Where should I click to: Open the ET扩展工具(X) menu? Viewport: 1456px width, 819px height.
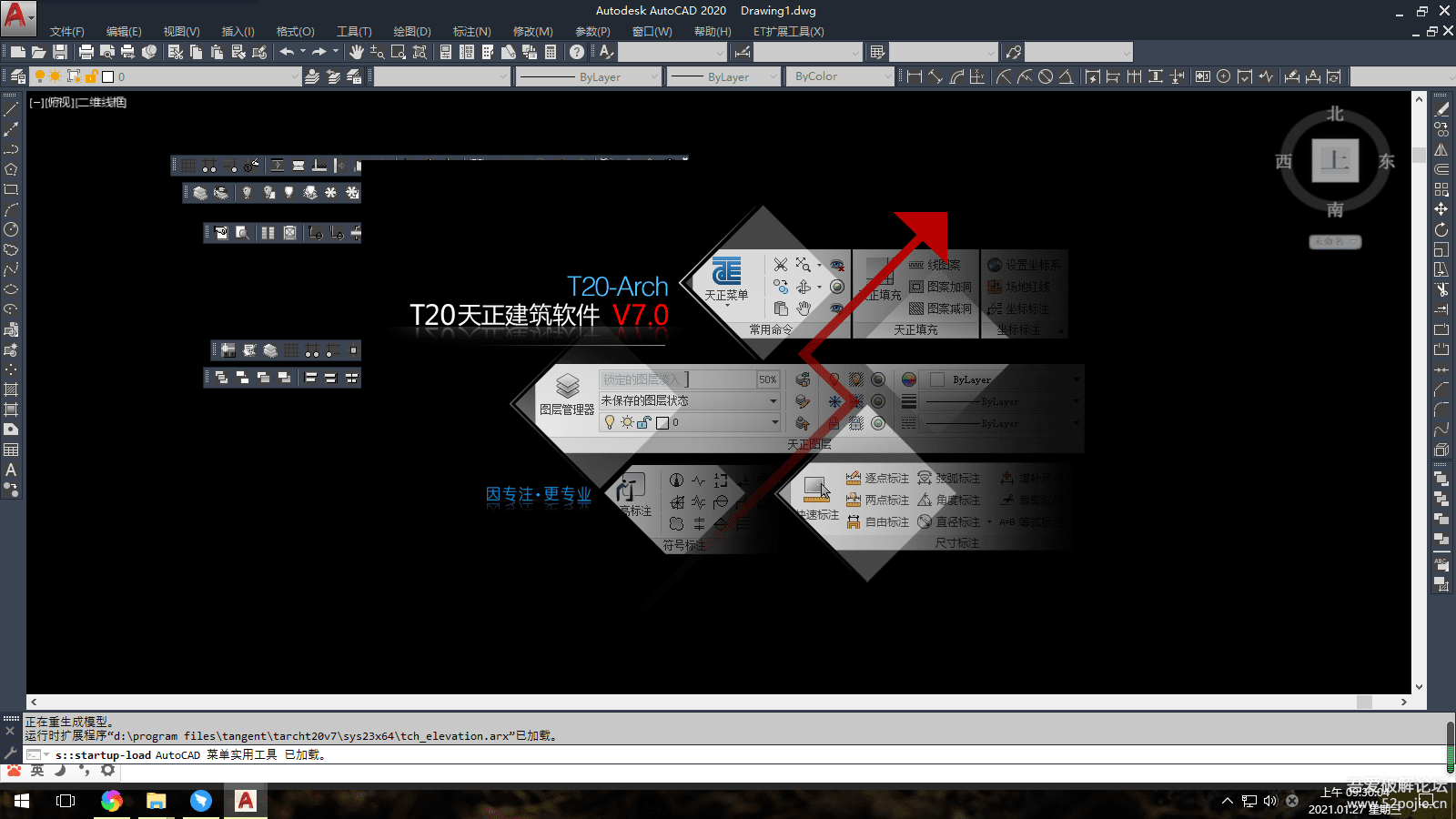[788, 31]
